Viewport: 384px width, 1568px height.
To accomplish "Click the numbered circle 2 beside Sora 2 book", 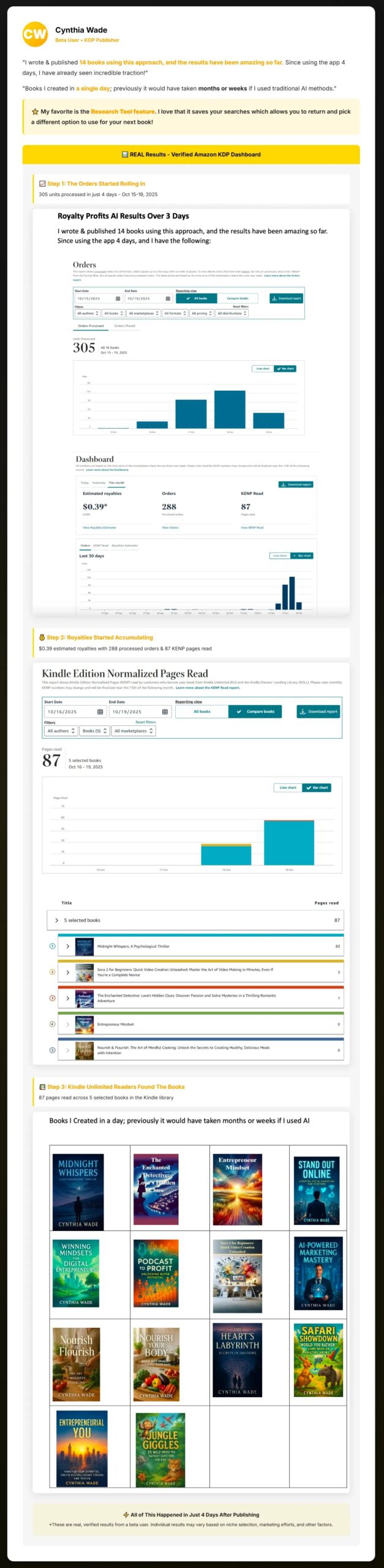I will [x=52, y=972].
